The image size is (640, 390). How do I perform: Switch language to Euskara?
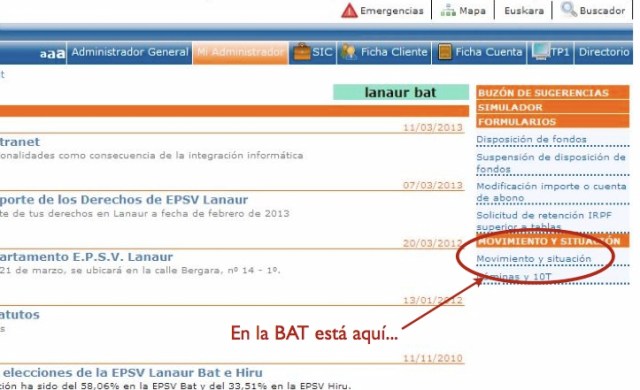[x=524, y=11]
